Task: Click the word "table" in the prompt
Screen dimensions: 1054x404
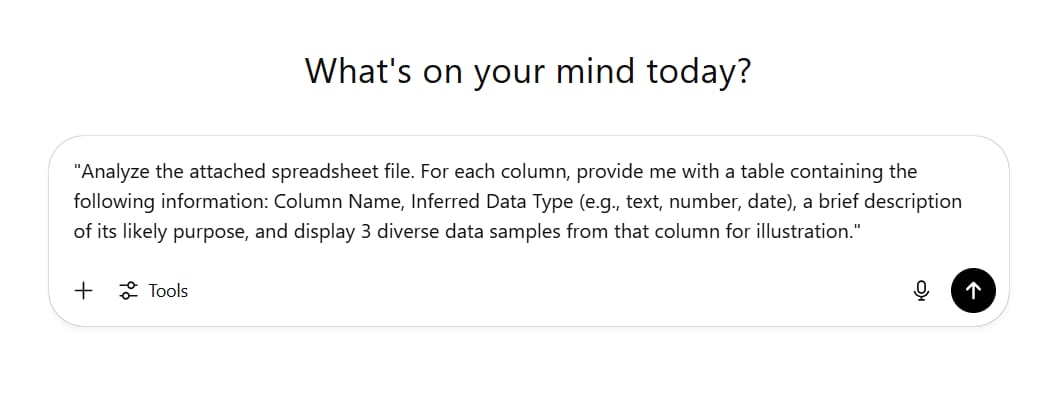Action: click(x=753, y=172)
